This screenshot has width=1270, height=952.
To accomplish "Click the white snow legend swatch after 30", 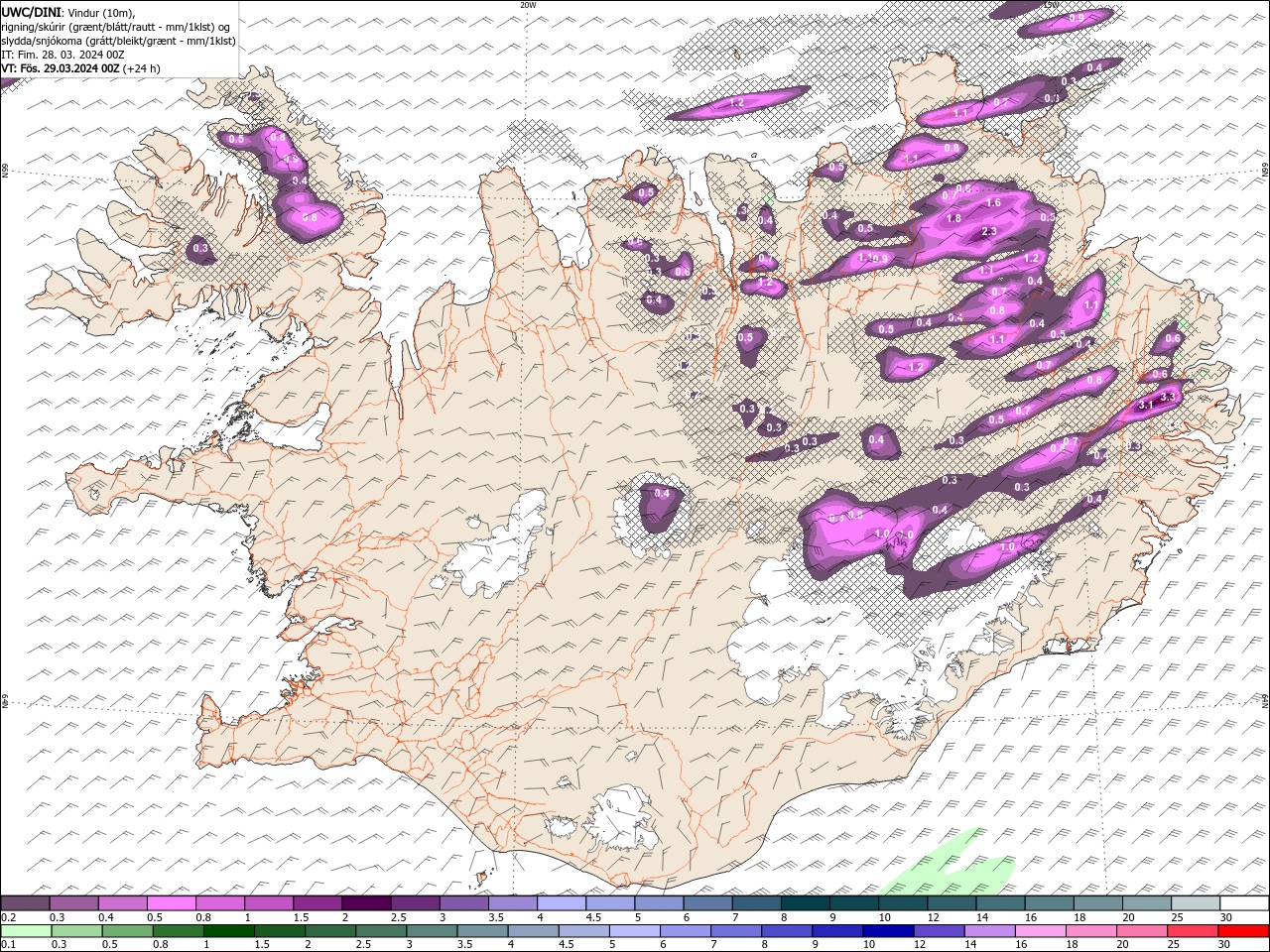I will click(x=1244, y=903).
